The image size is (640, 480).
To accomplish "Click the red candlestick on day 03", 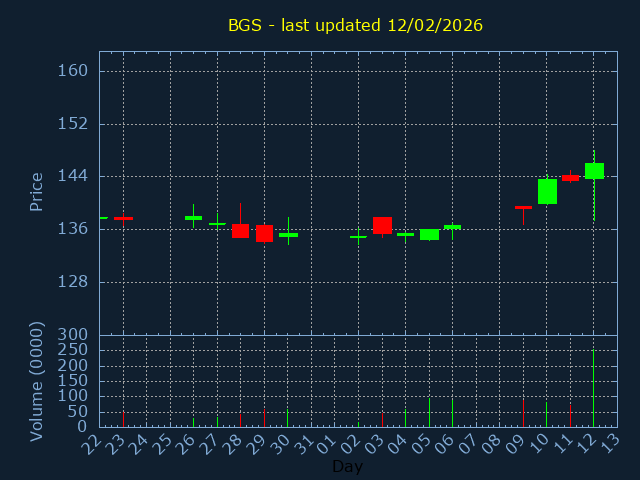I will 382,225.
